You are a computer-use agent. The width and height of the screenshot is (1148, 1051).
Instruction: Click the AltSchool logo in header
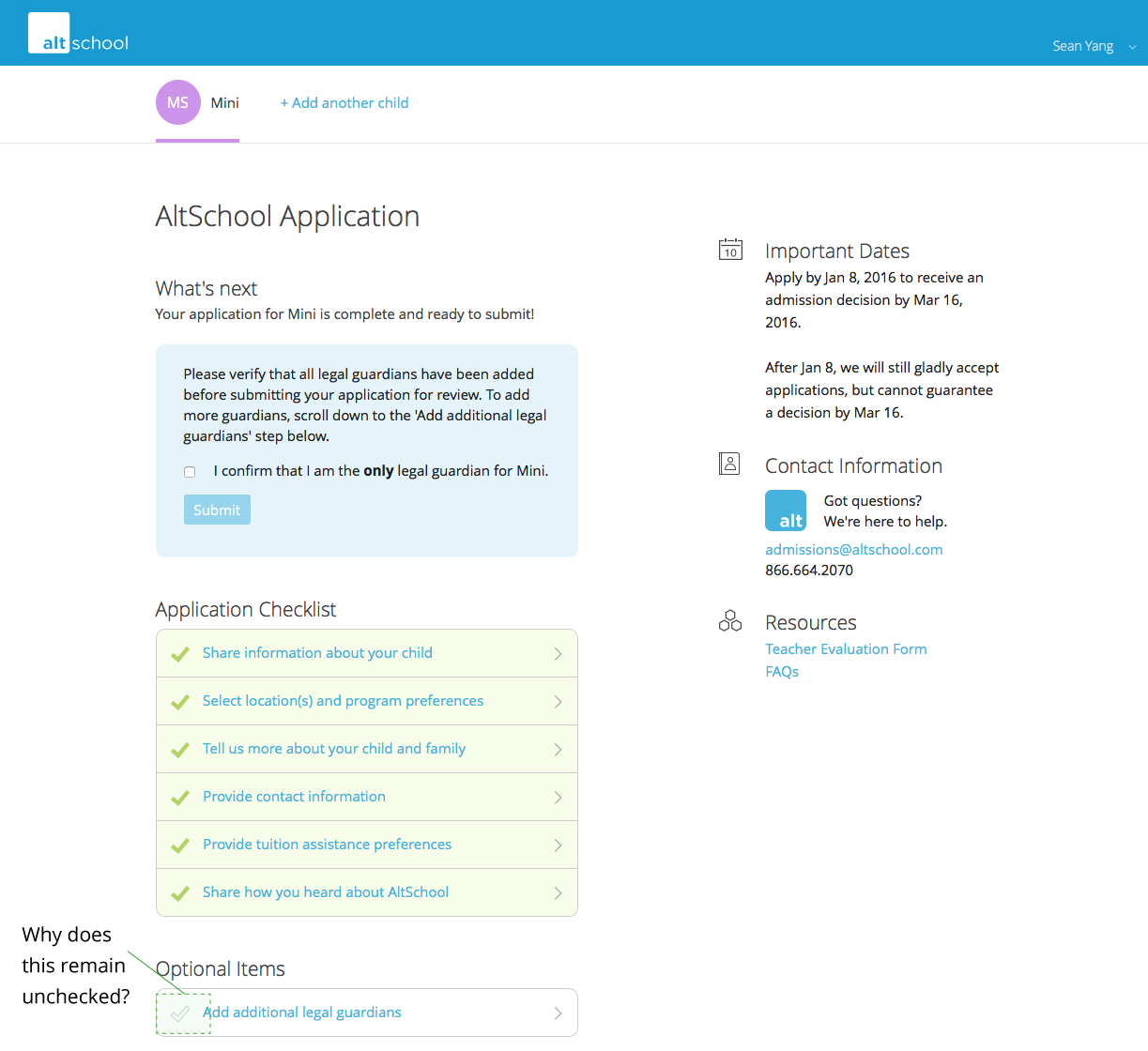[x=79, y=34]
